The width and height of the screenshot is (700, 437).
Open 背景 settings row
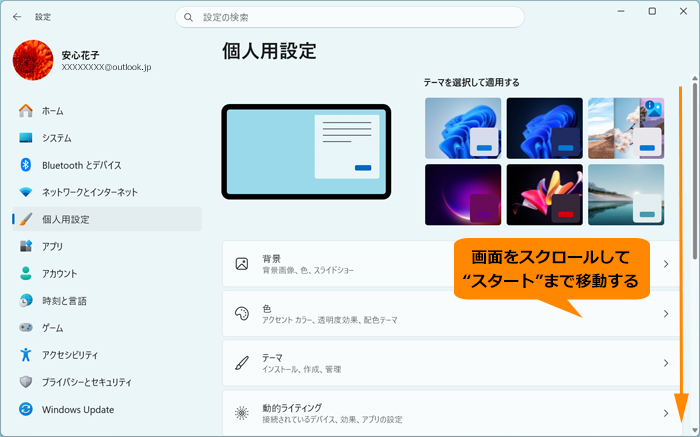pyautogui.click(x=451, y=264)
